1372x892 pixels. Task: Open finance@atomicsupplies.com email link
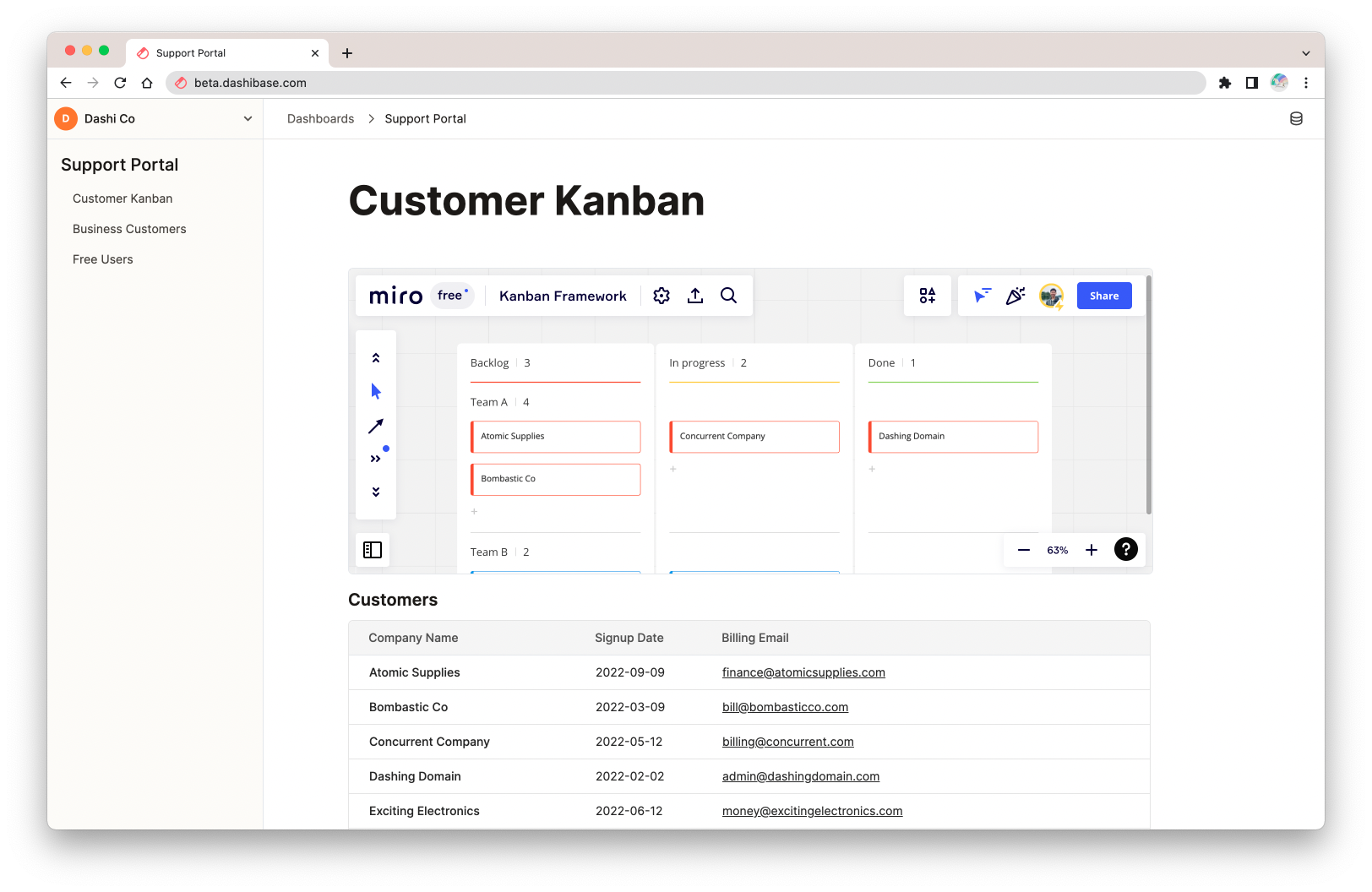[x=803, y=672]
